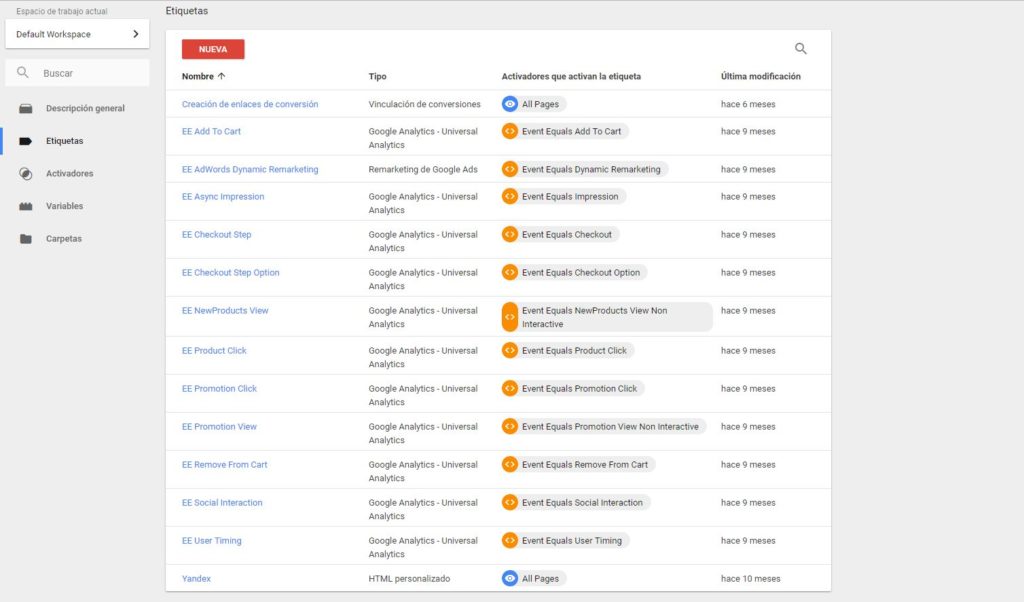Click the Descripción general sidebar icon
1024x602 pixels.
coord(25,108)
